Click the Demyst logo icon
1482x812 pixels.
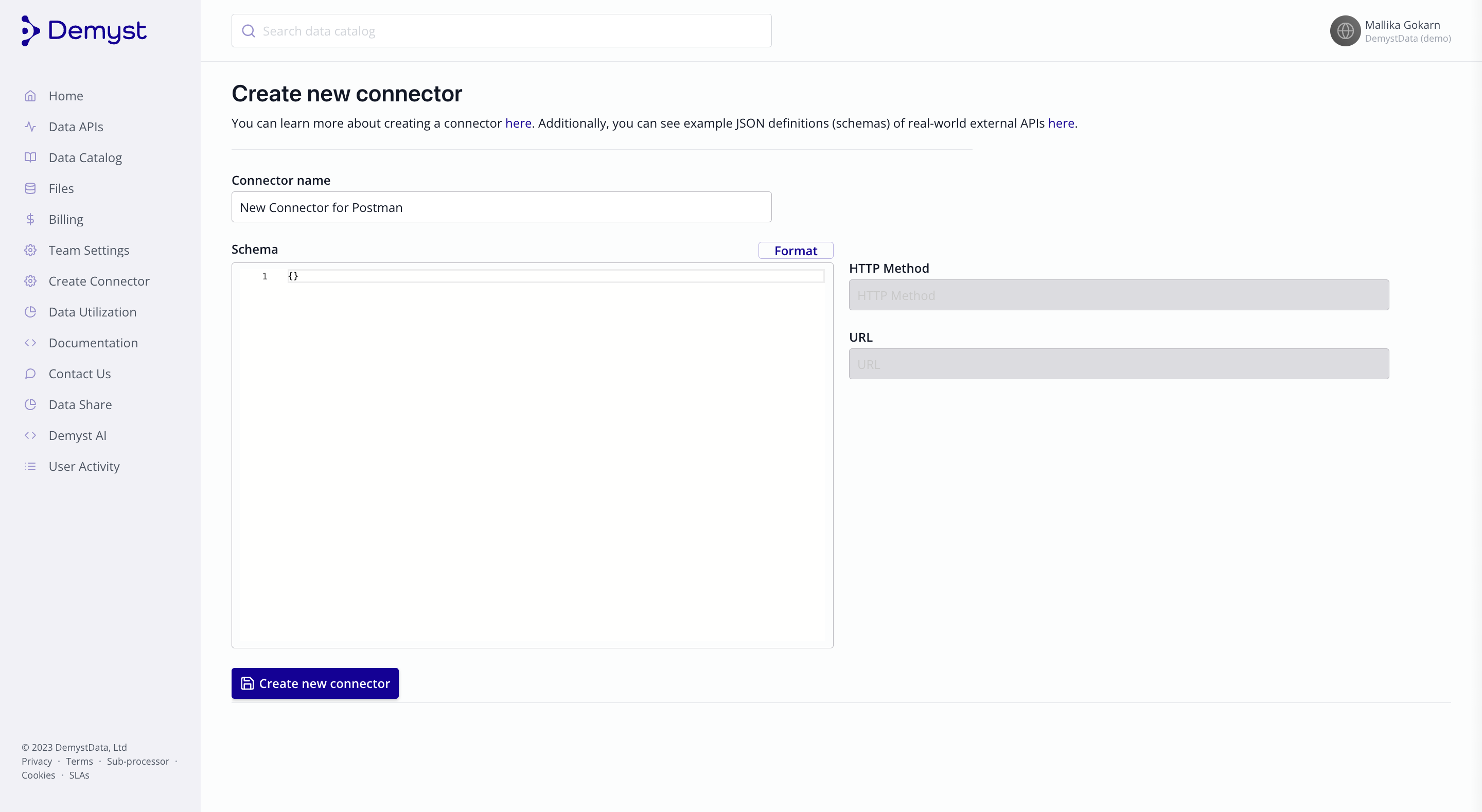point(30,30)
